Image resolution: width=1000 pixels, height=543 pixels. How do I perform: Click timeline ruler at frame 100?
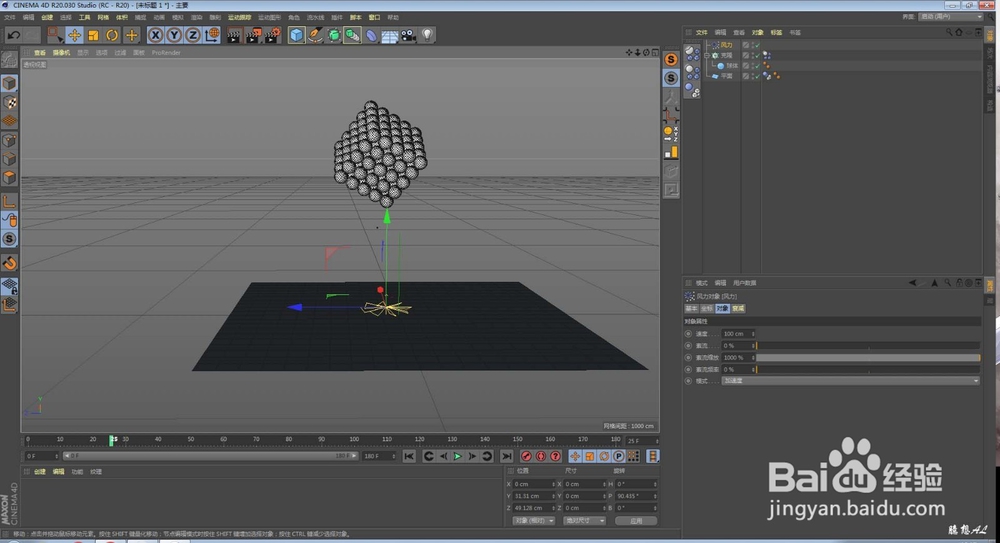click(x=354, y=440)
